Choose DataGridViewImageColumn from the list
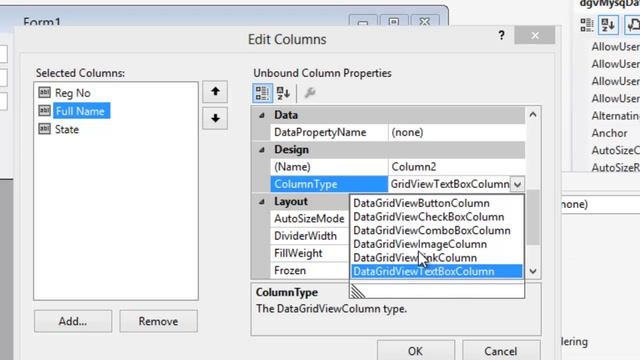This screenshot has height=360, width=640. pyautogui.click(x=436, y=244)
